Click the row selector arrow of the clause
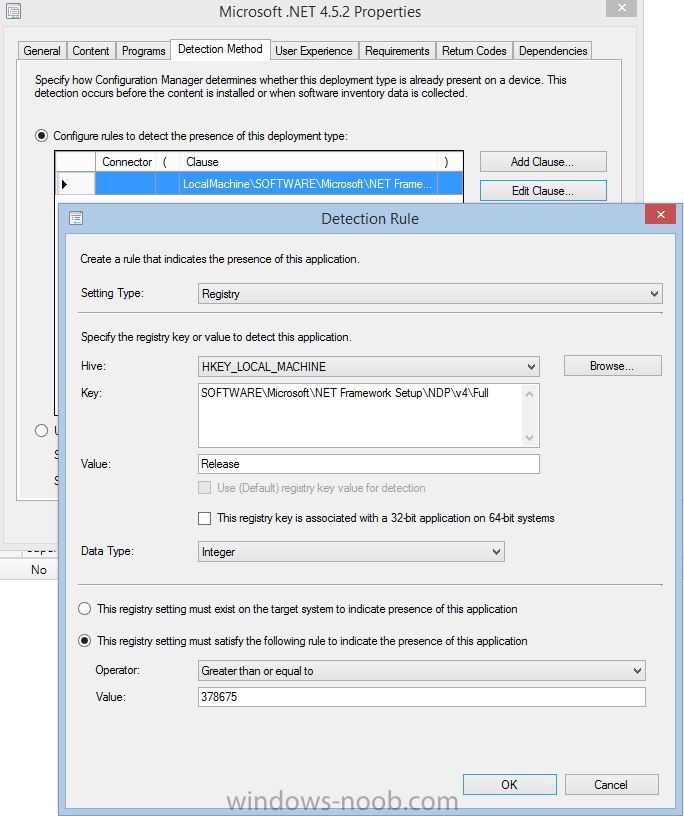This screenshot has width=684, height=816. [x=65, y=184]
